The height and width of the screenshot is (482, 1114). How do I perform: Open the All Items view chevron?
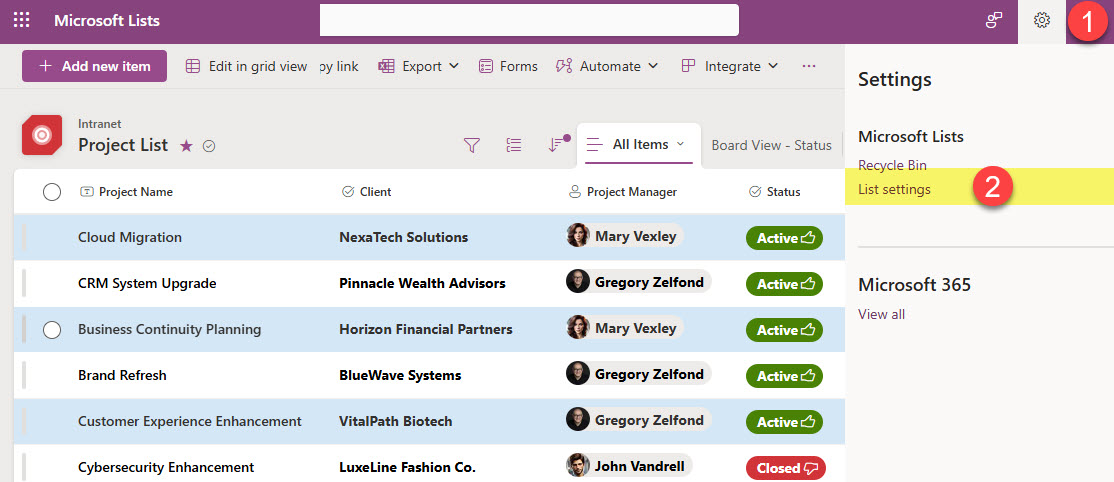coord(680,144)
